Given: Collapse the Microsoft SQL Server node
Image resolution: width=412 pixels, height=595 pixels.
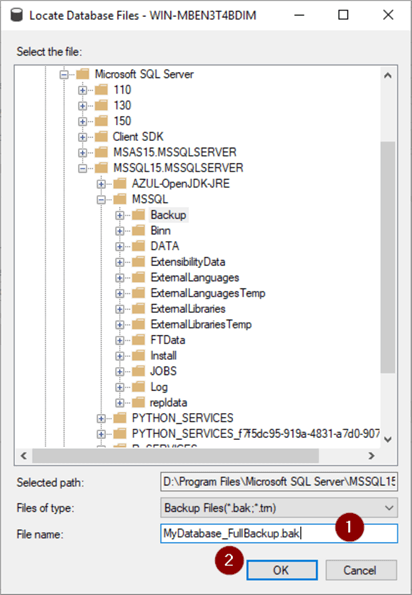Looking at the screenshot, I should tap(64, 74).
